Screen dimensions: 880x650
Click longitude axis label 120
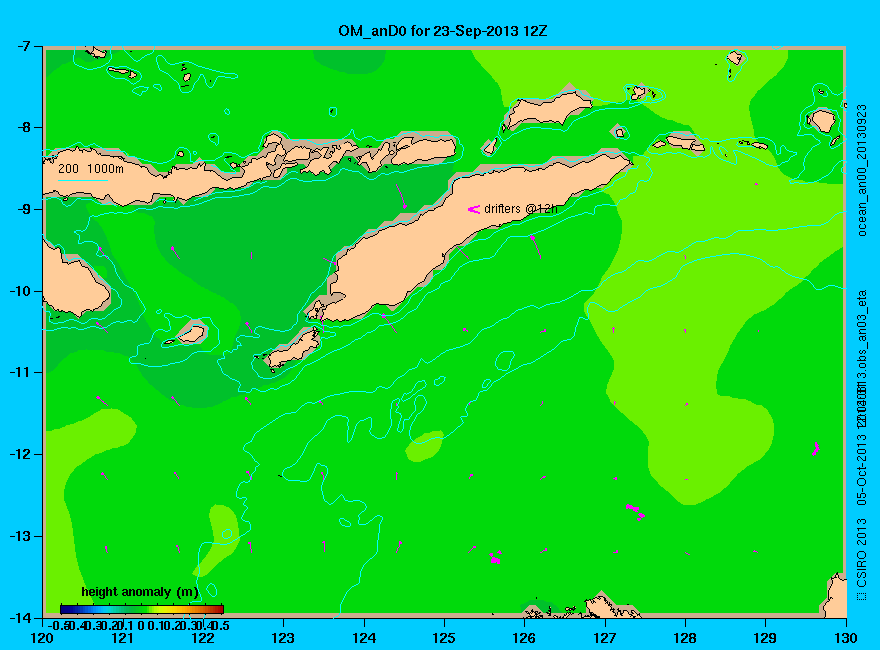pos(42,638)
